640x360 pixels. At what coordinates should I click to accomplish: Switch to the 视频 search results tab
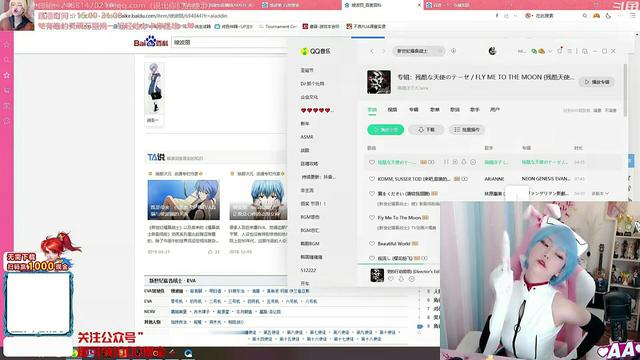(x=392, y=109)
